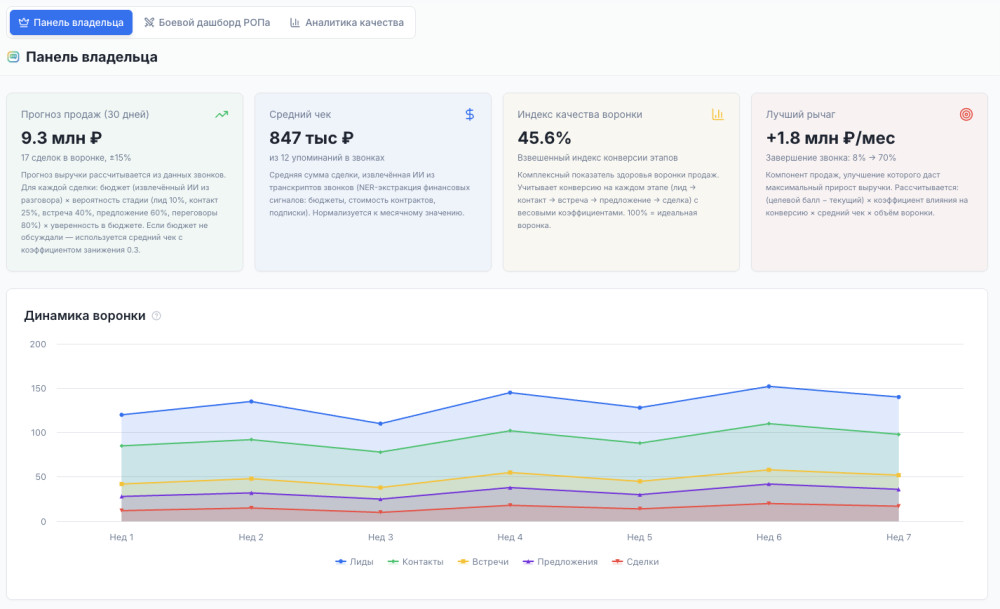Click the 9.3 млн ₽ forecast value

point(62,138)
